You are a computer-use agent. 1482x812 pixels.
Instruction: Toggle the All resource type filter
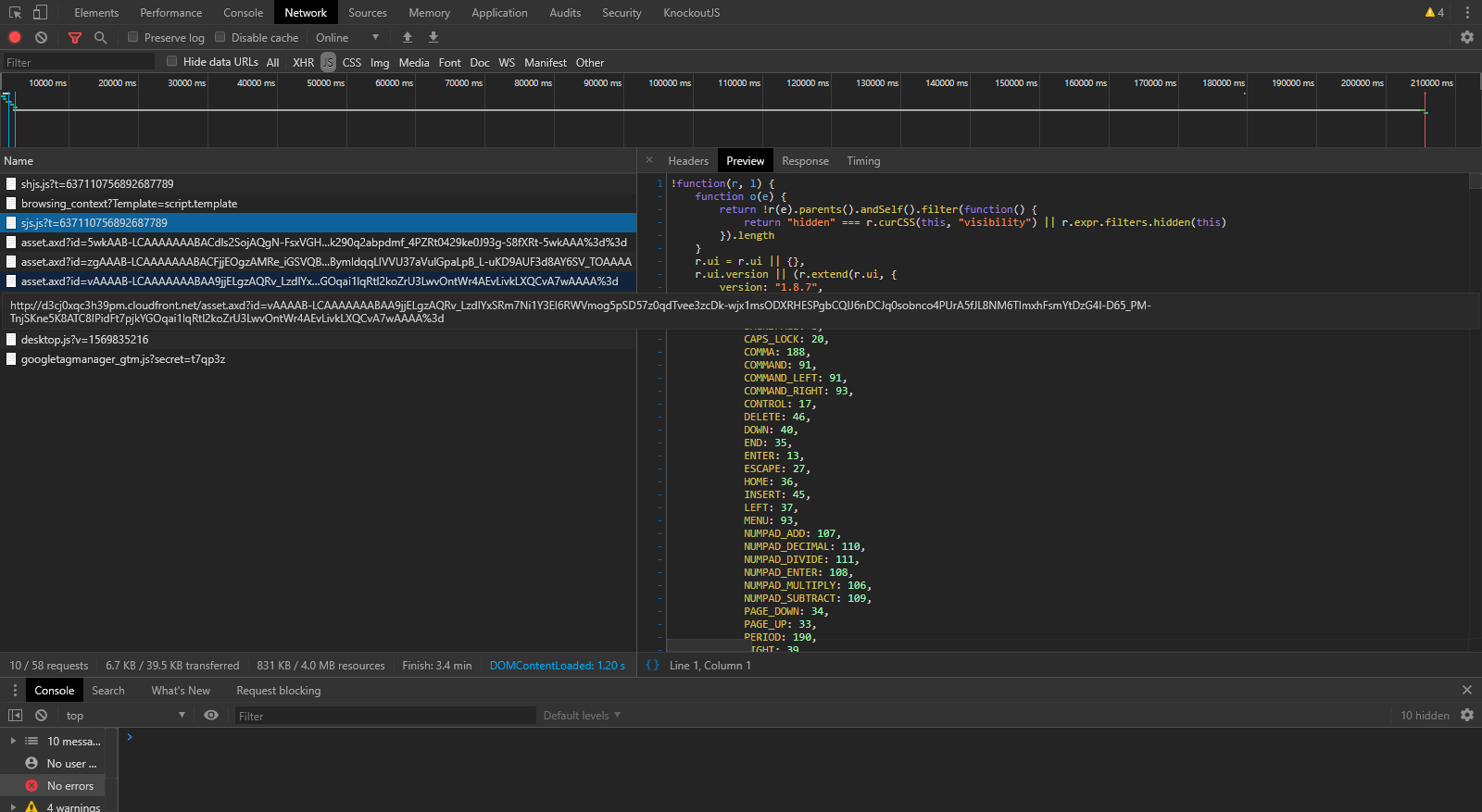[272, 62]
